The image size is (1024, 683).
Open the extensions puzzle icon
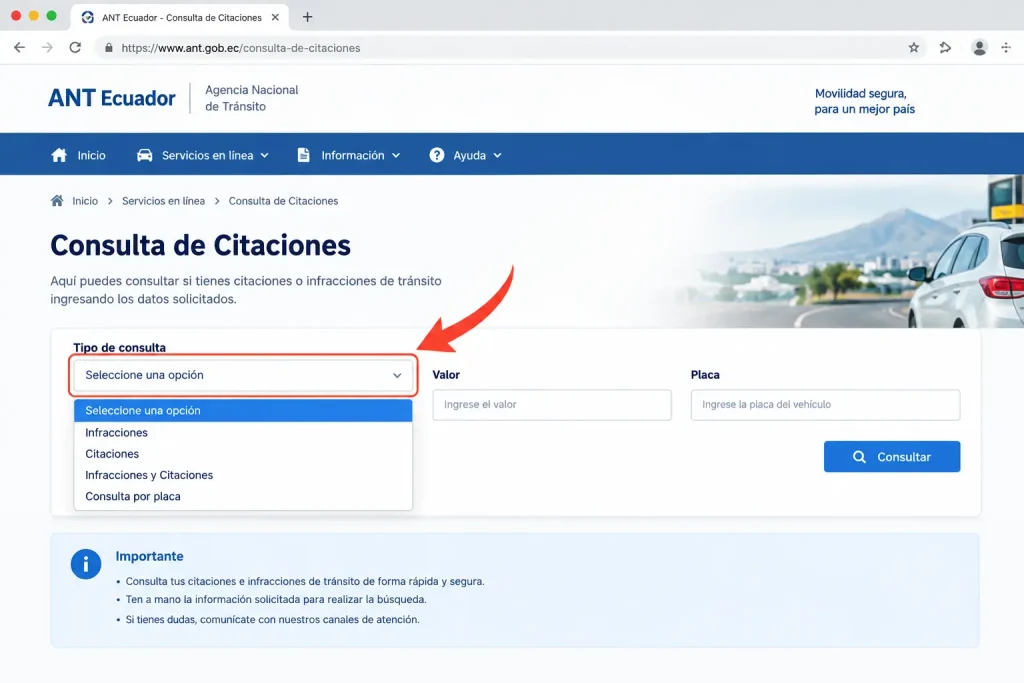click(x=945, y=48)
